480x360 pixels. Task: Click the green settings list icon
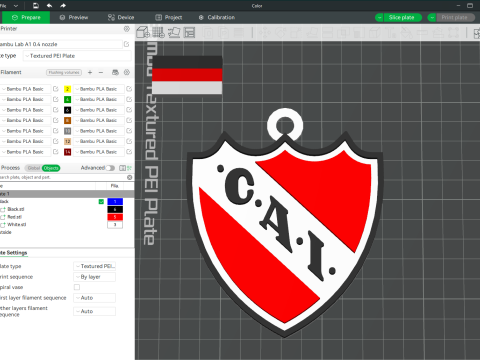pyautogui.click(x=130, y=168)
